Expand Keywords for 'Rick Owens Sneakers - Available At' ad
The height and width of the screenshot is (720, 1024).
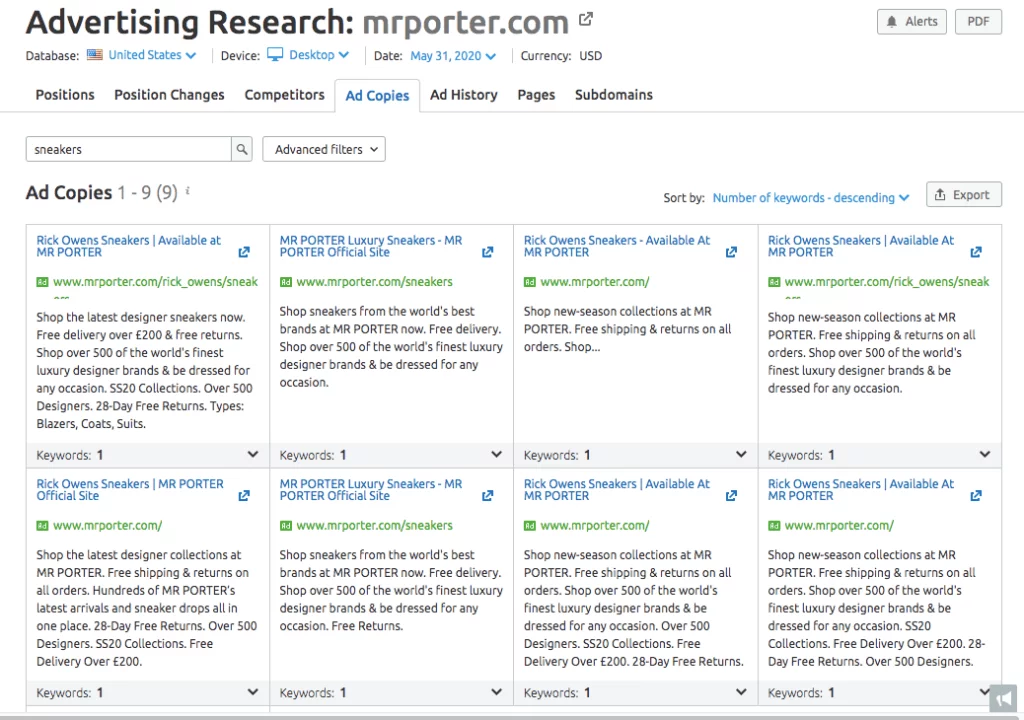741,455
